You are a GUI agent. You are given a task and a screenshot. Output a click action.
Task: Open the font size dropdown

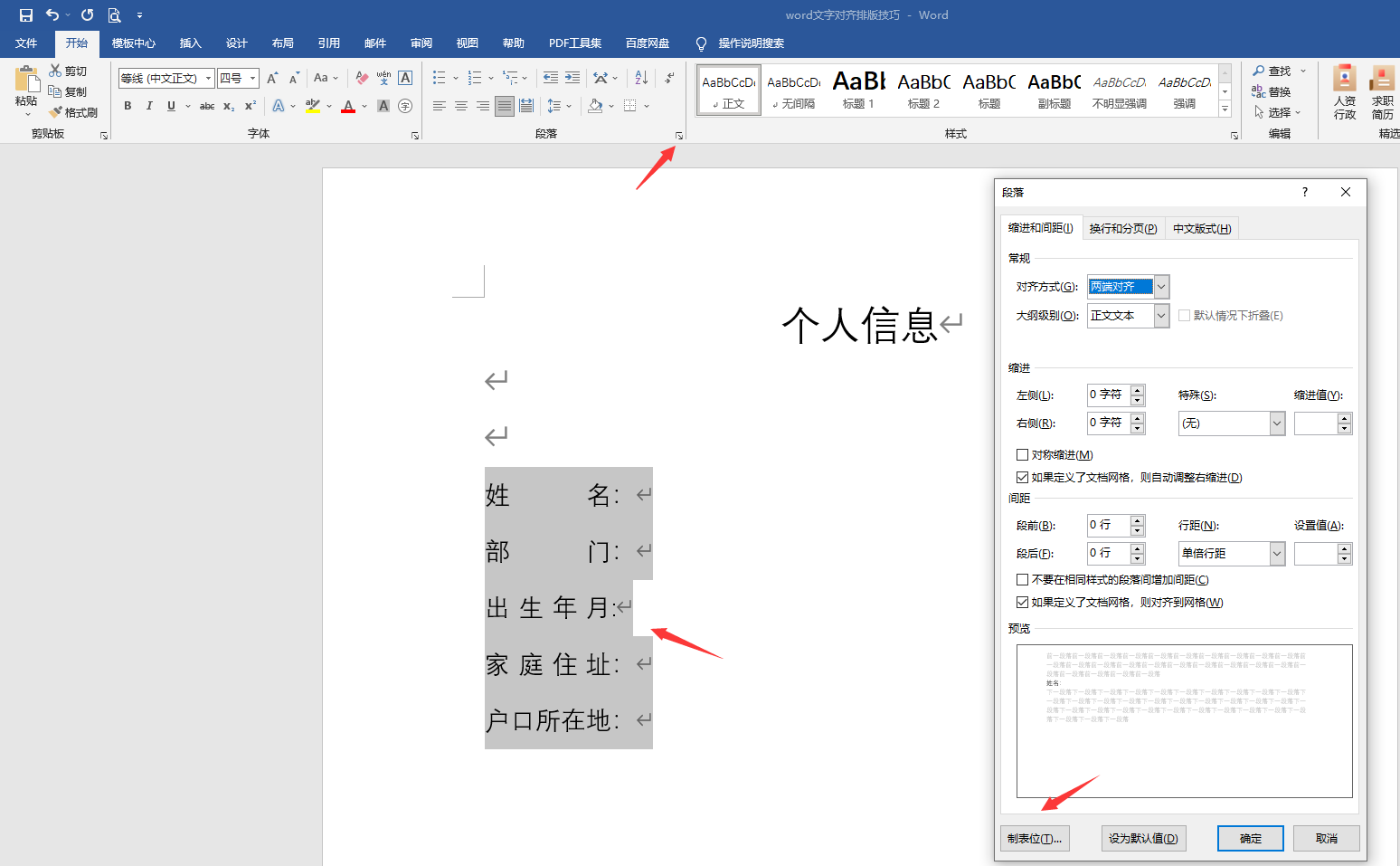(x=252, y=78)
